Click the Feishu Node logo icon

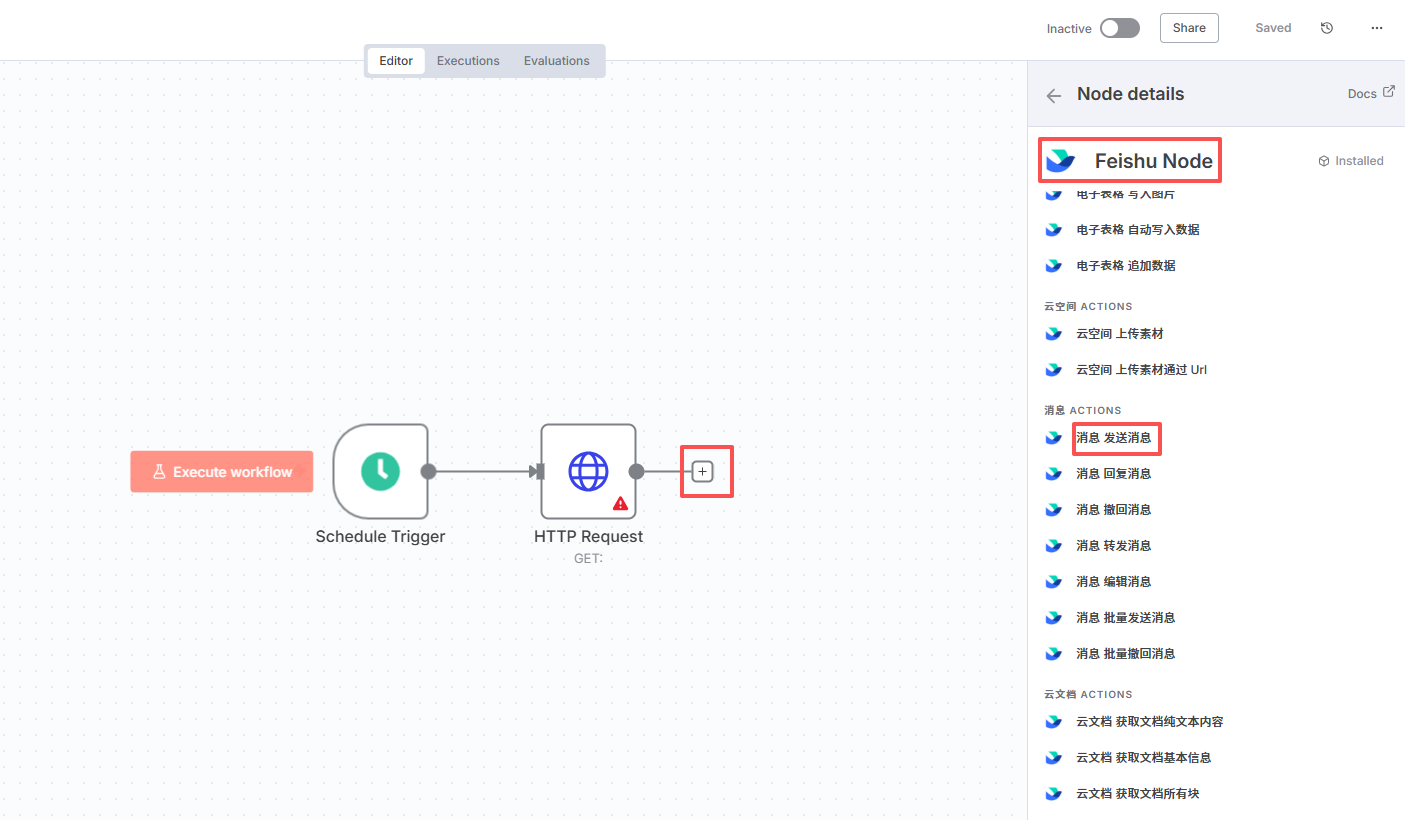click(1060, 161)
